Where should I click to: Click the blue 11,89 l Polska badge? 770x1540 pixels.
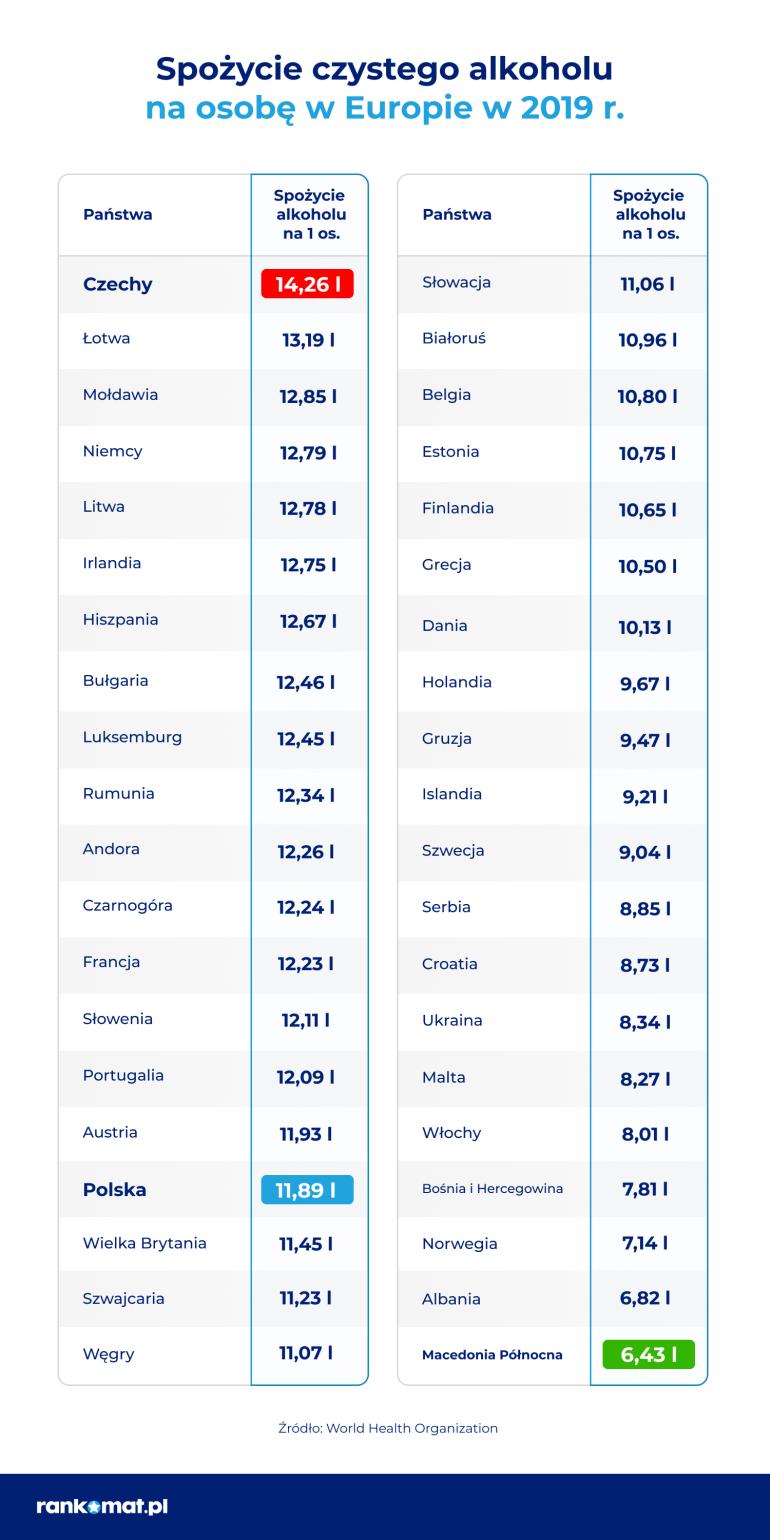pyautogui.click(x=307, y=1190)
